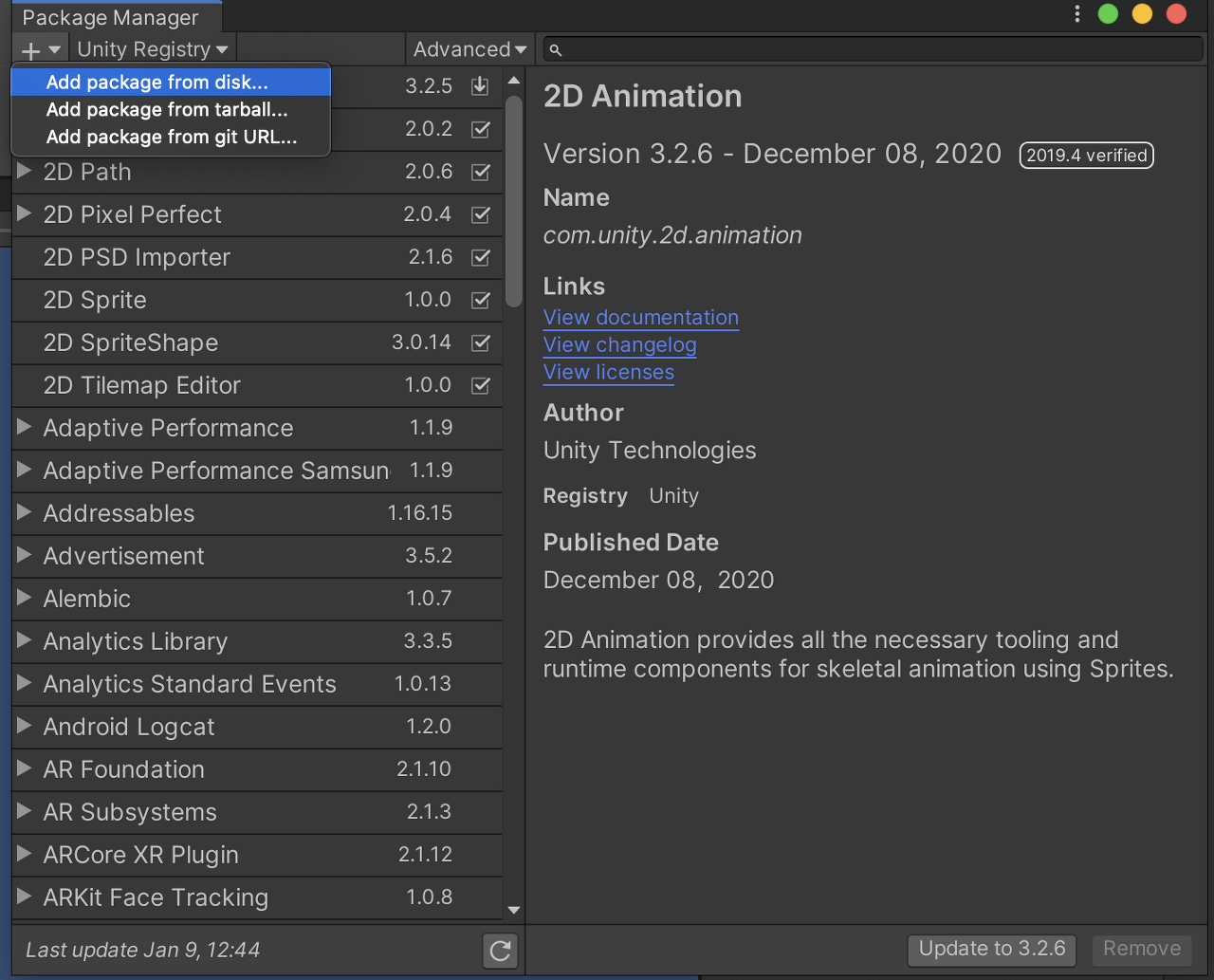The image size is (1214, 980).
Task: Click the refresh package list icon
Action: click(501, 950)
